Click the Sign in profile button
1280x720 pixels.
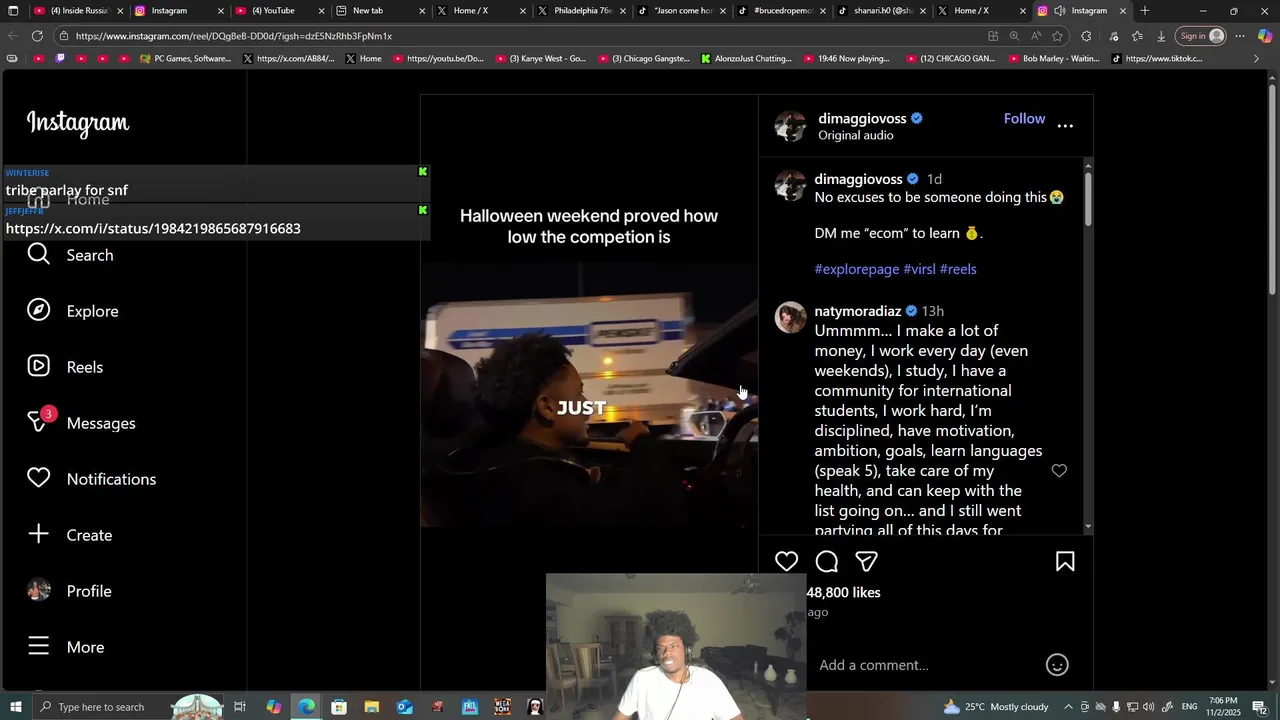coord(1201,36)
